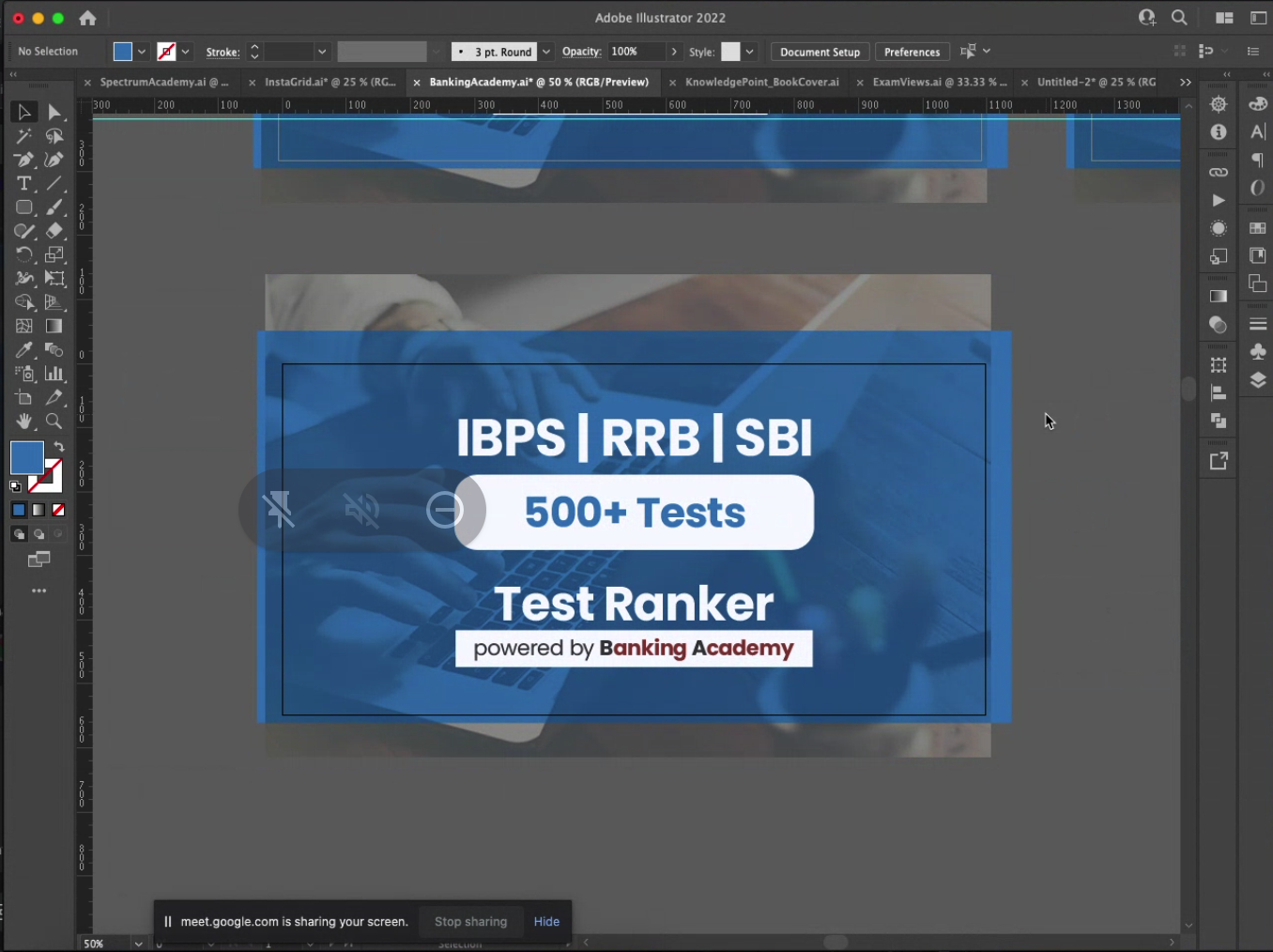Image resolution: width=1273 pixels, height=952 pixels.
Task: Close the BankingAcademy.ai tab
Action: [x=417, y=83]
